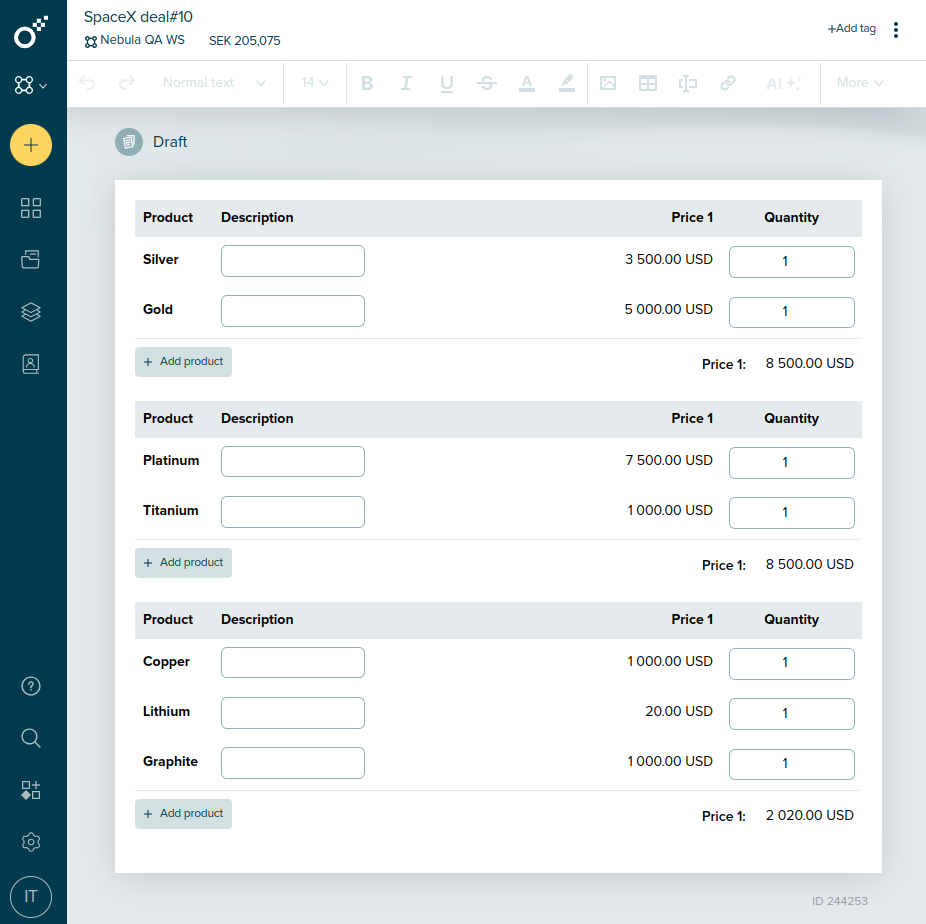Open the documents folder icon
The image size is (926, 924).
coord(31,259)
